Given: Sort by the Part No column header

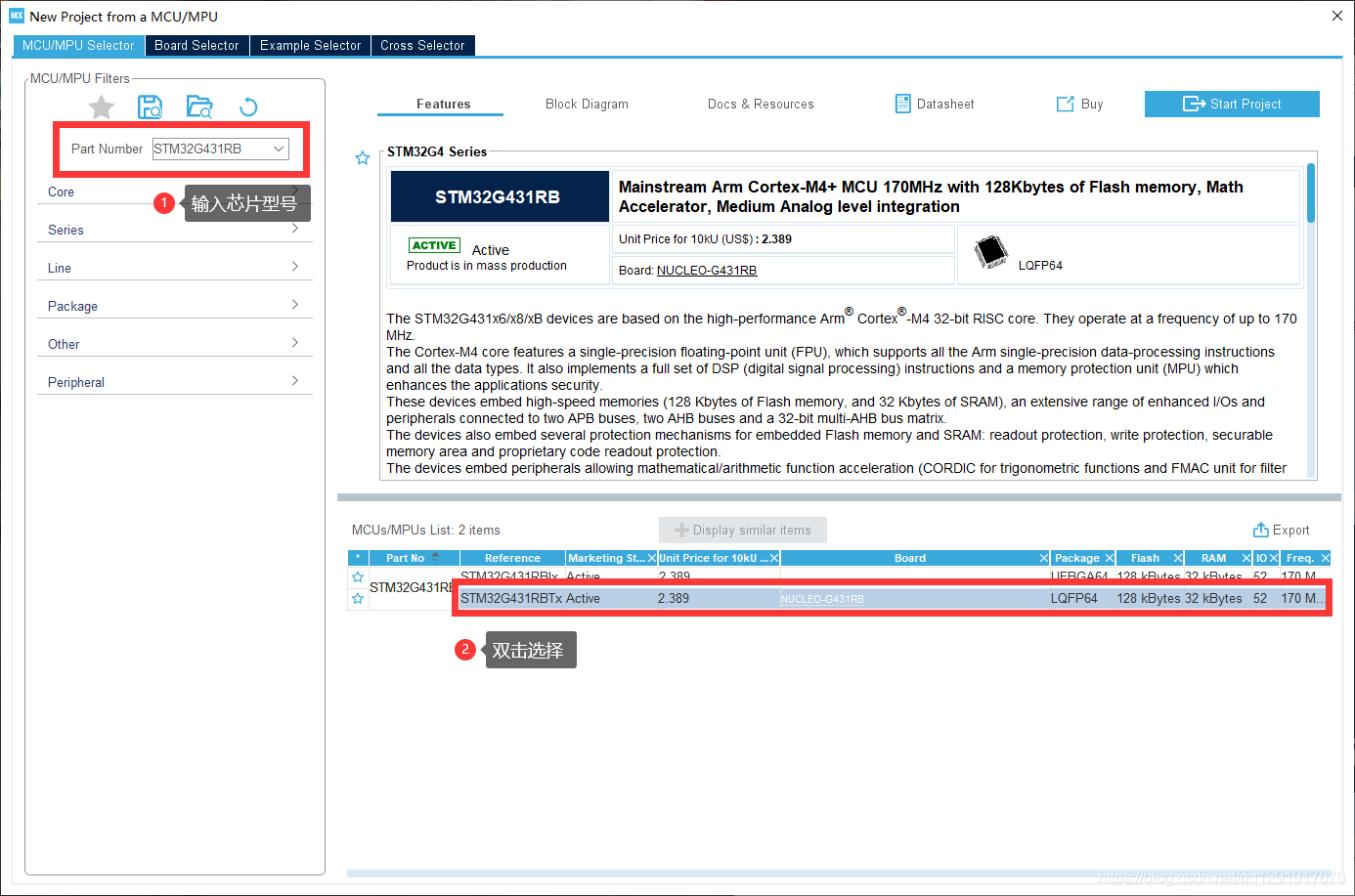Looking at the screenshot, I should (414, 558).
